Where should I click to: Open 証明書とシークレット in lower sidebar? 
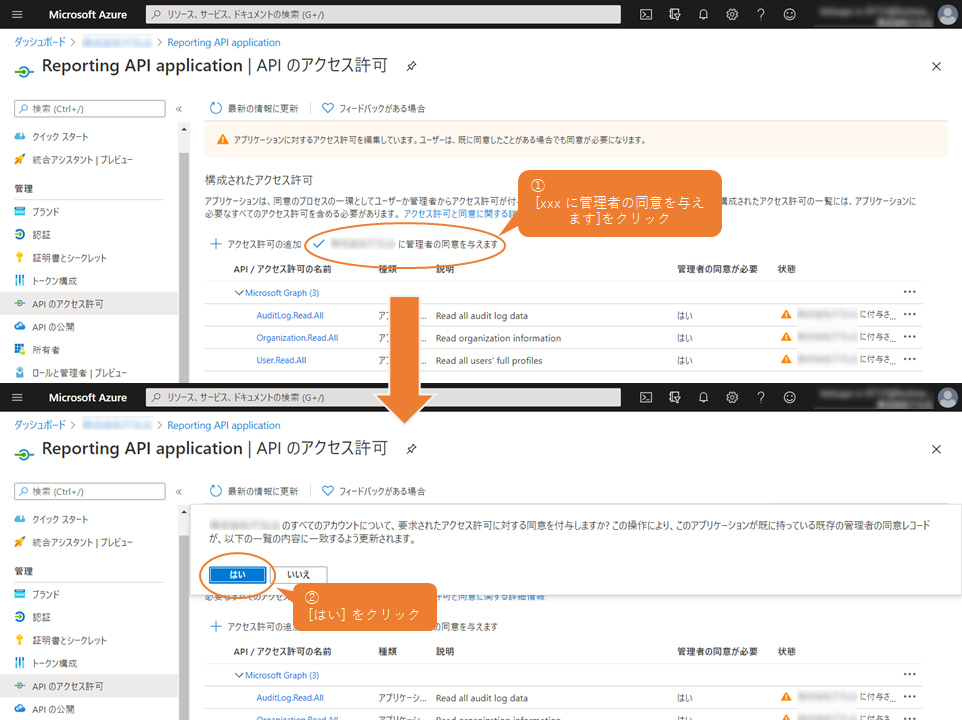69,640
